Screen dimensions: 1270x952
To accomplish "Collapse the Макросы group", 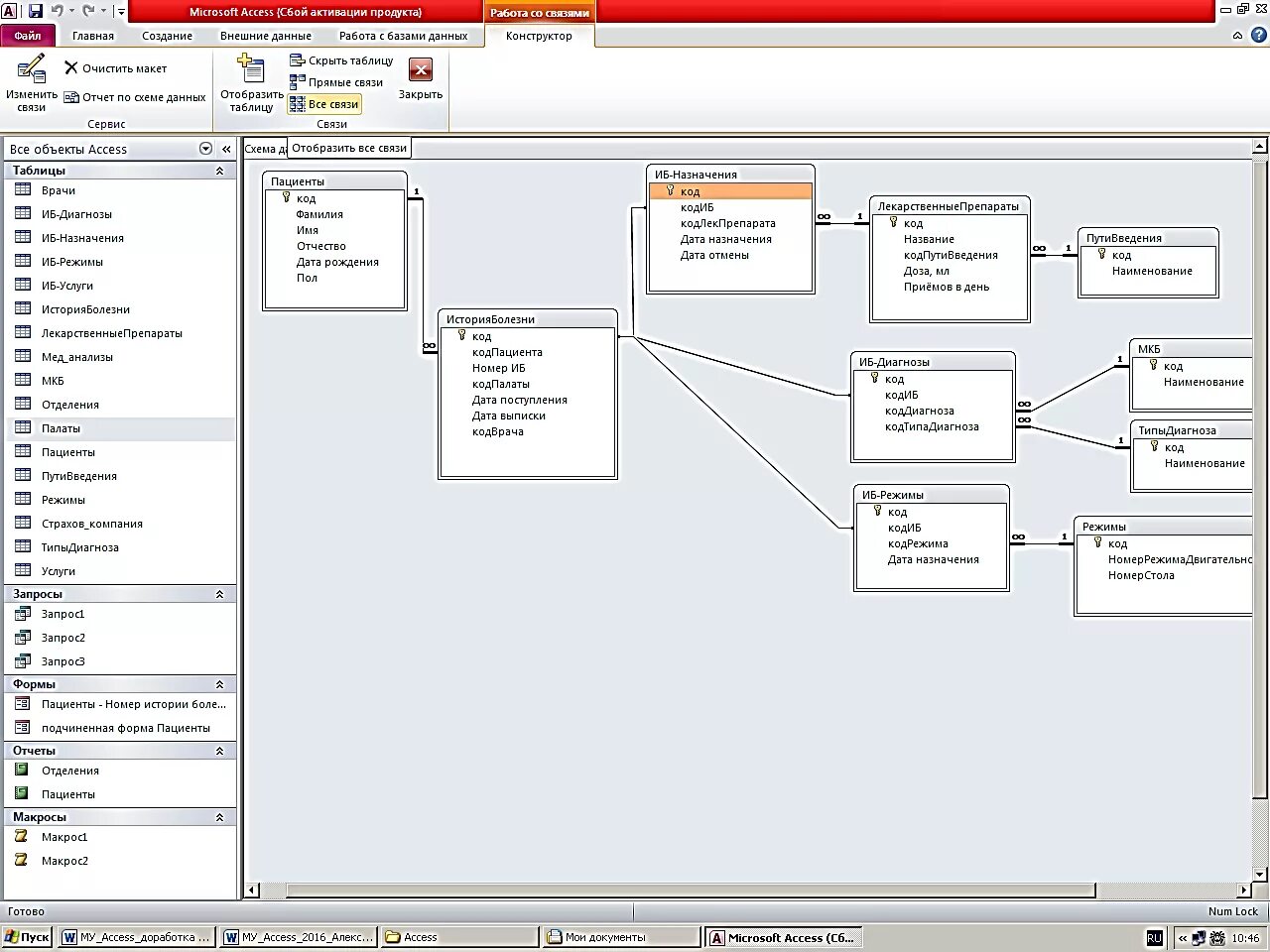I will tap(219, 817).
